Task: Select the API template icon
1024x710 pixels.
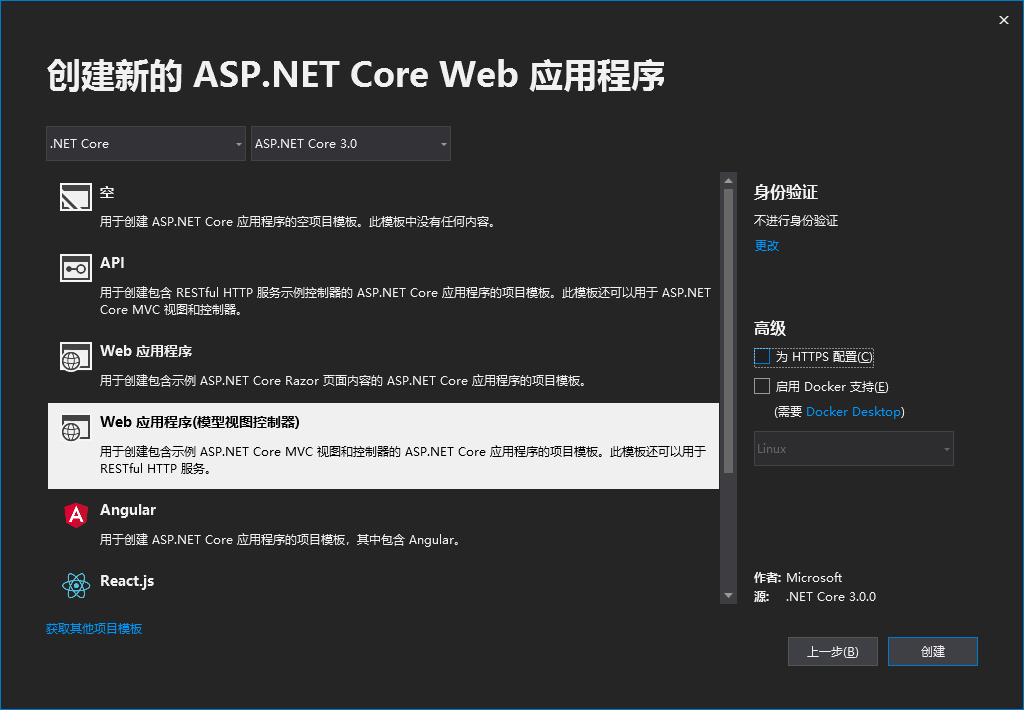Action: point(76,268)
